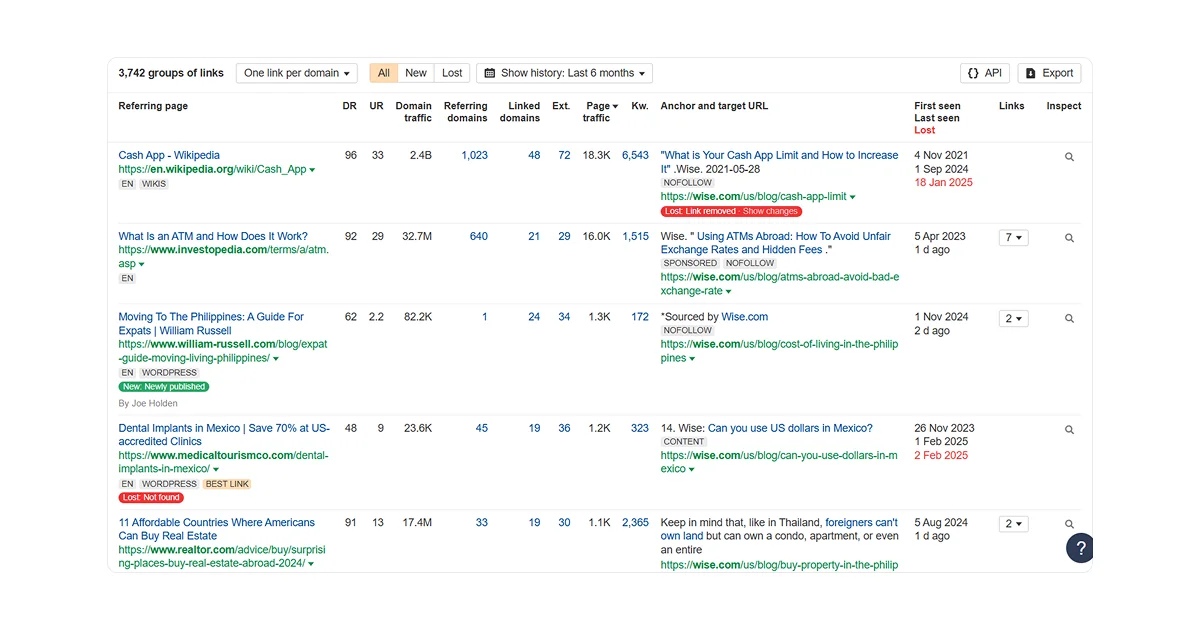Screen dimensions: 1200x630
Task: Inspect the Investopedia ATM row
Action: pos(1069,238)
